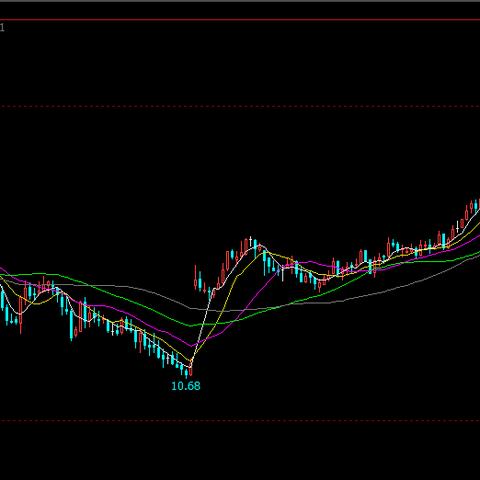Select the tallest cyan candlestick in the left decline
The image size is (480, 480).
pos(71,325)
